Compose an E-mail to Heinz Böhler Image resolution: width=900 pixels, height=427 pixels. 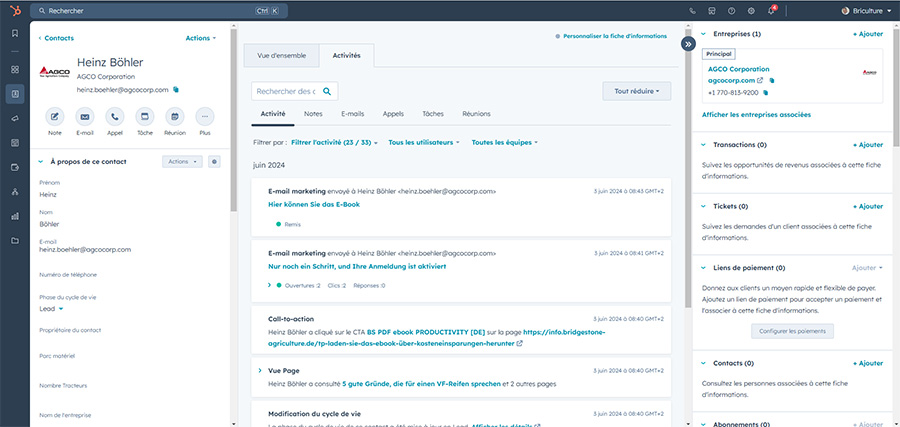(84, 117)
